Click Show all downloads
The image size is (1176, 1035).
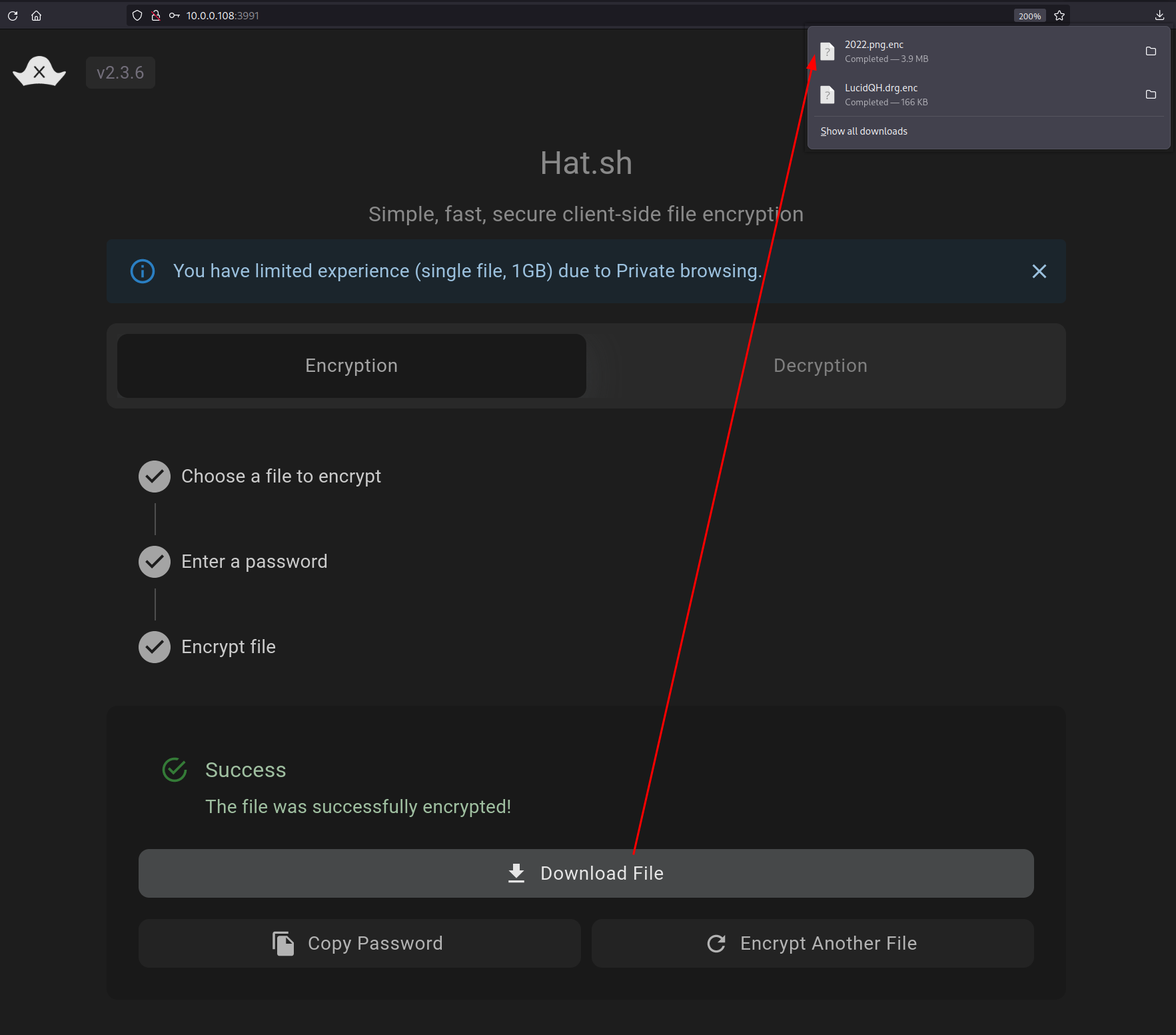pyautogui.click(x=864, y=131)
